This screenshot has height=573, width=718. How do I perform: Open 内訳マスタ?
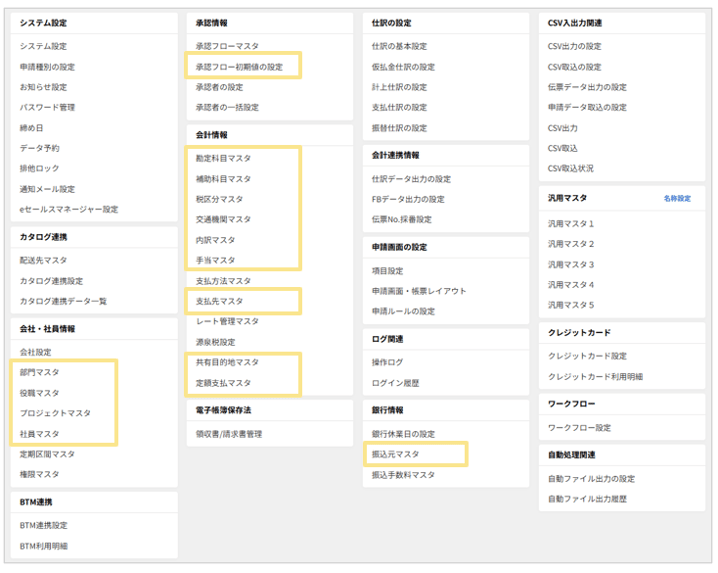(215, 240)
